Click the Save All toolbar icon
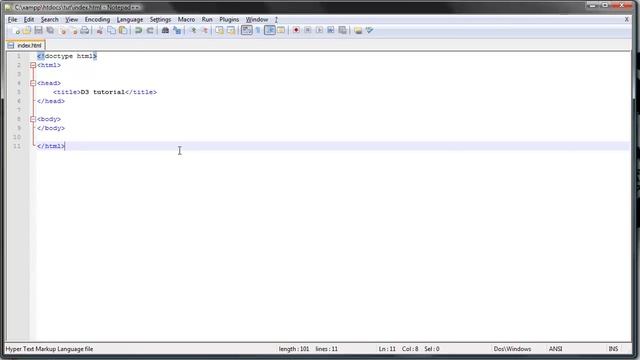 coord(50,31)
